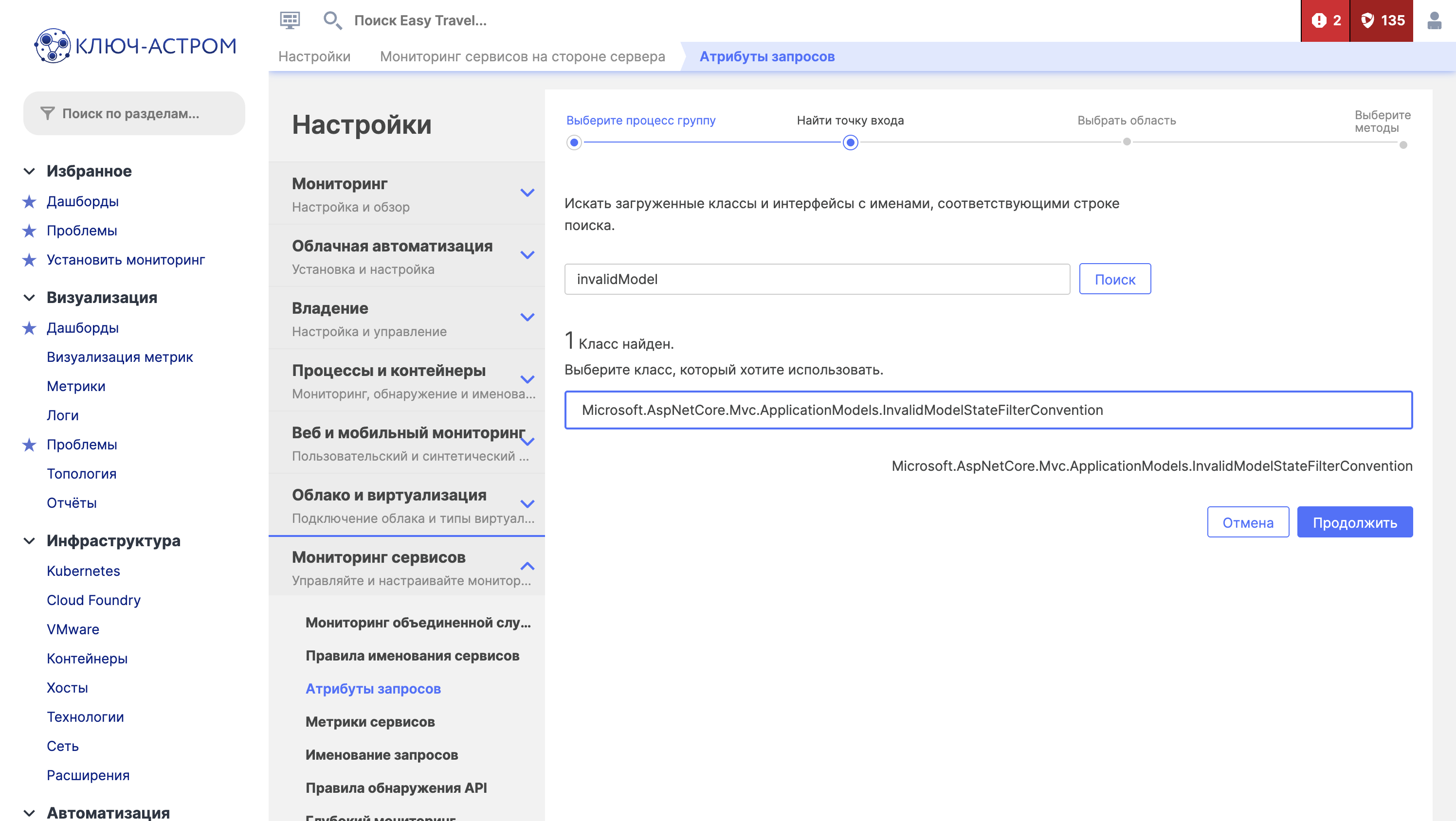The image size is (1456, 821).
Task: Open security shield indicator showing 135
Action: [1382, 20]
